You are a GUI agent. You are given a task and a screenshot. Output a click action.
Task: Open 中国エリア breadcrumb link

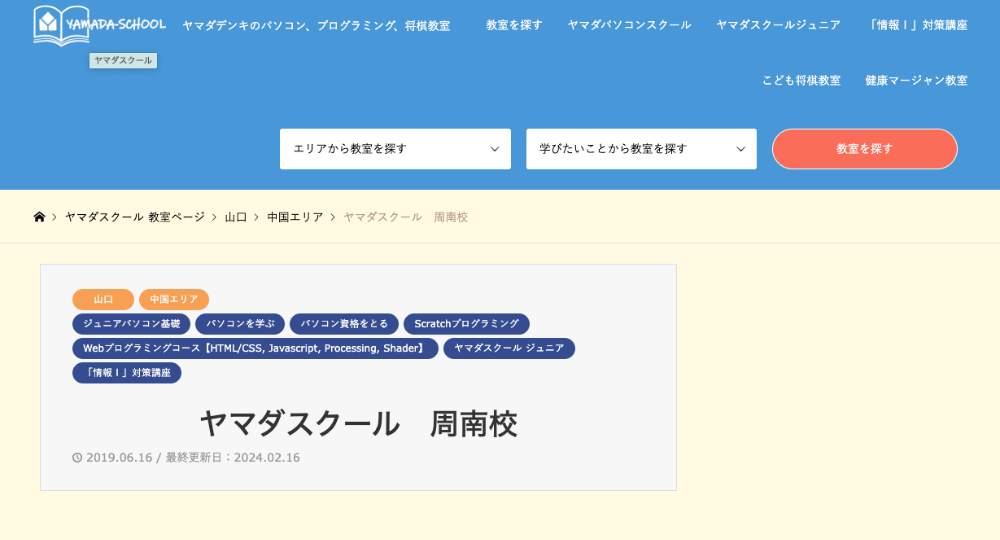[x=295, y=217]
